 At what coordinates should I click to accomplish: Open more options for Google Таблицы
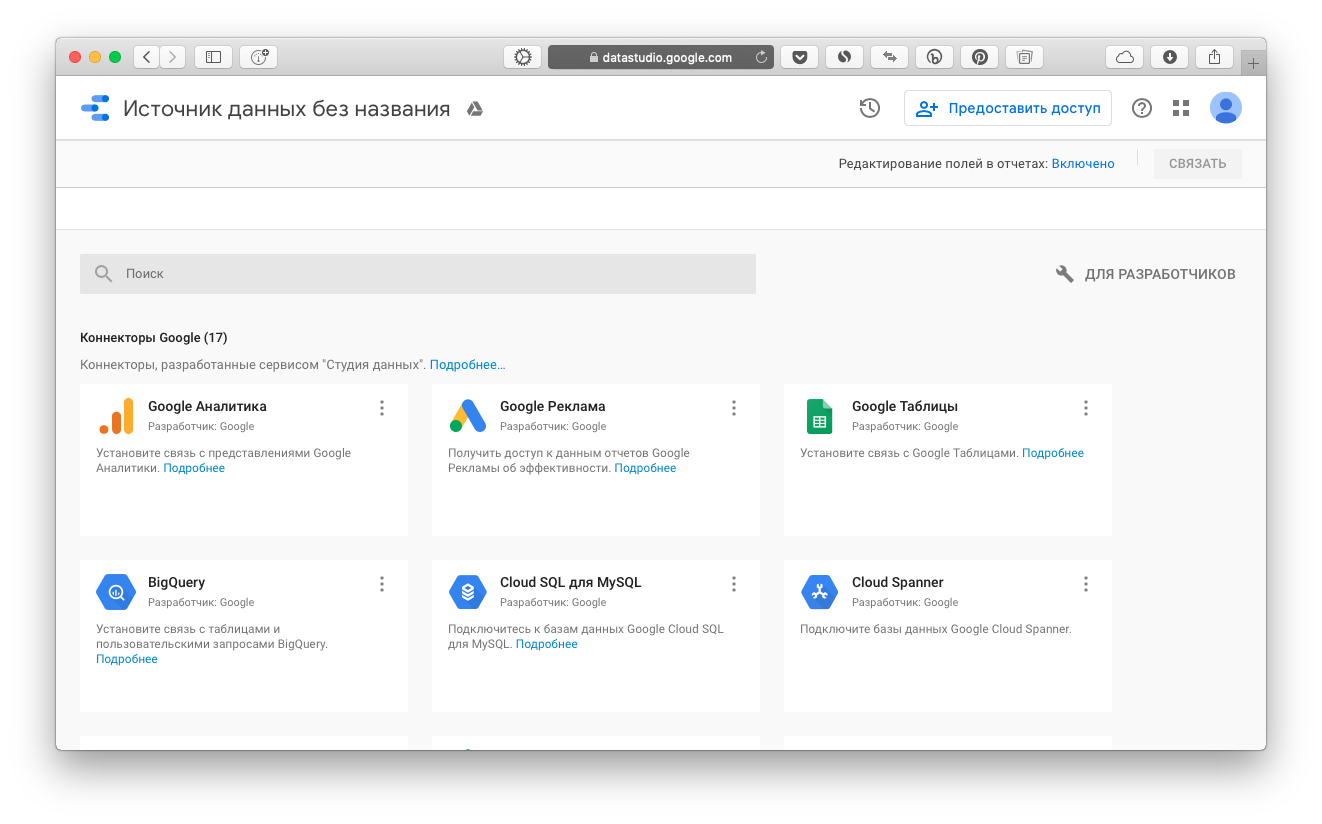[x=1086, y=408]
